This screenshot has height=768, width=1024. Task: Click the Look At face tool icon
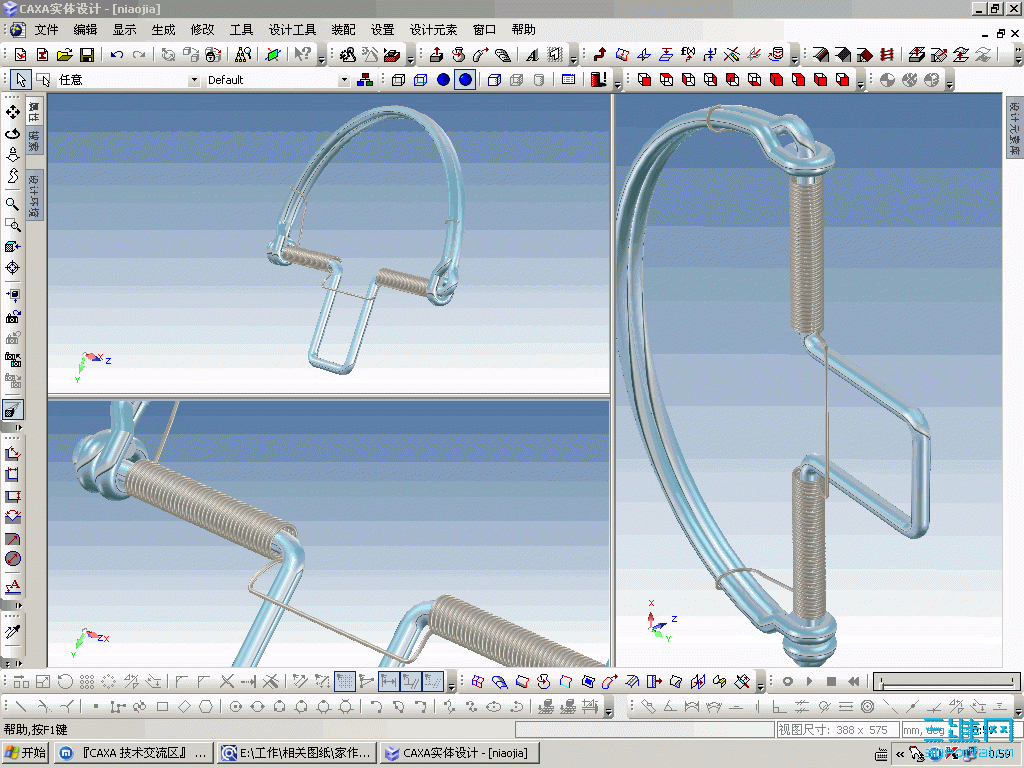(12, 247)
